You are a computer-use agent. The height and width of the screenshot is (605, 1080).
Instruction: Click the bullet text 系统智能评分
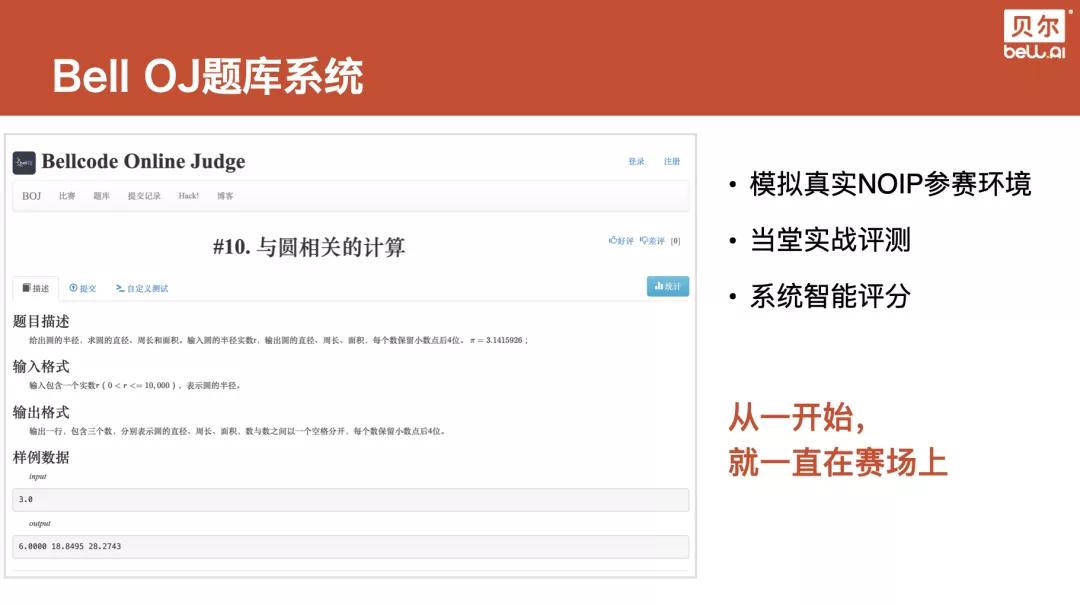click(830, 297)
